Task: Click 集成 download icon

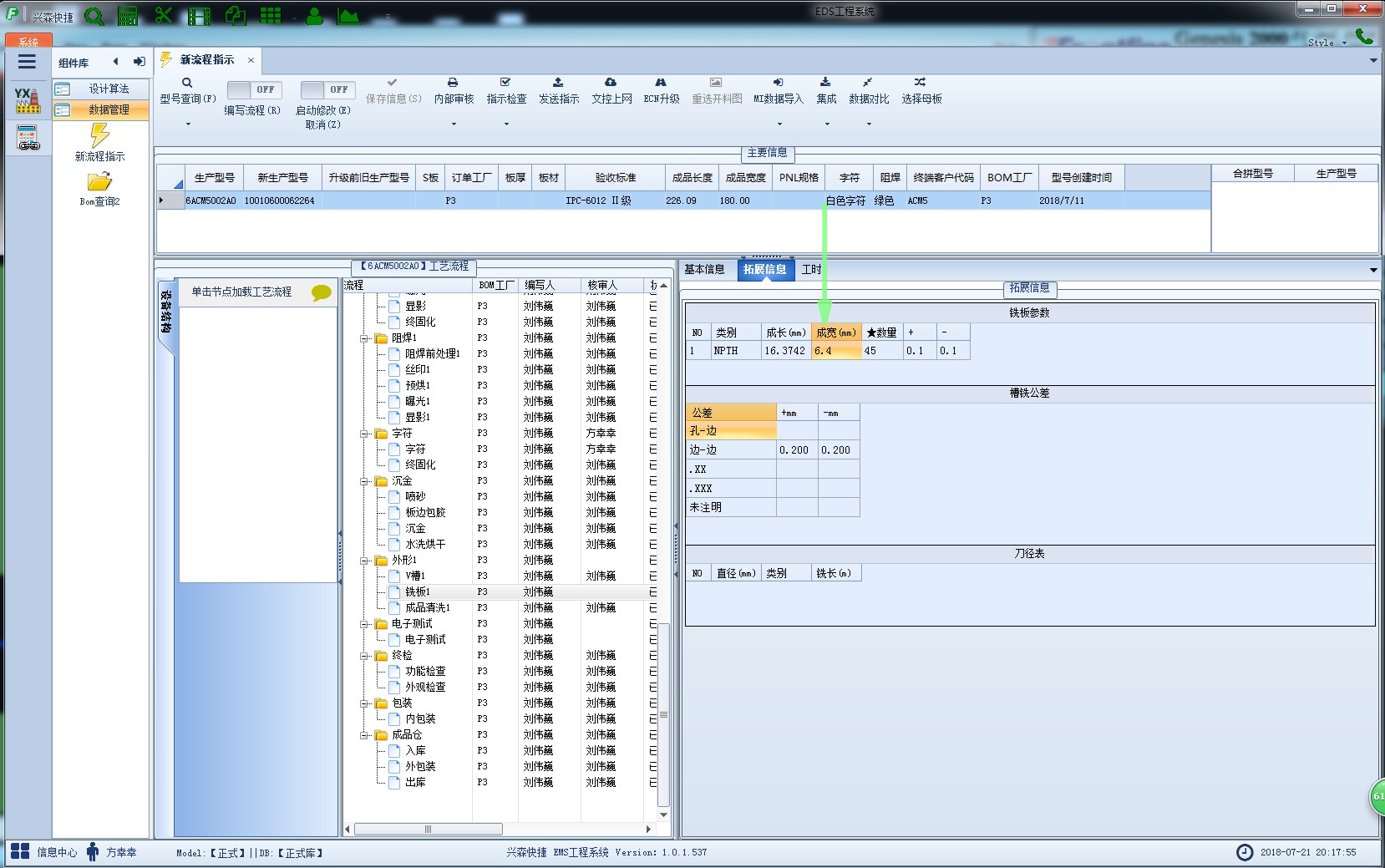Action: click(x=825, y=82)
